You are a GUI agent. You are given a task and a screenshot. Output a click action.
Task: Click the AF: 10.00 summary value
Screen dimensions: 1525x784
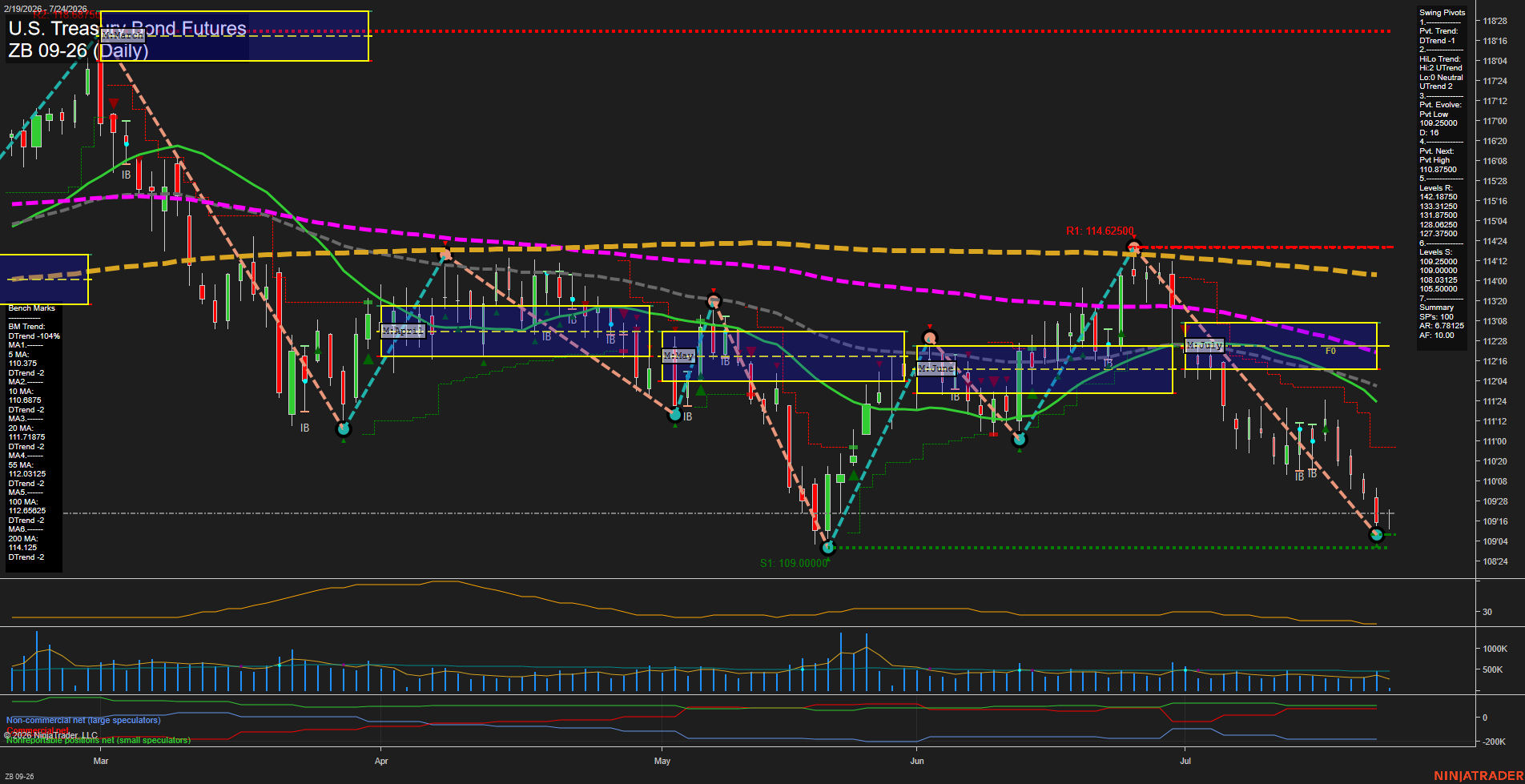pos(1437,336)
